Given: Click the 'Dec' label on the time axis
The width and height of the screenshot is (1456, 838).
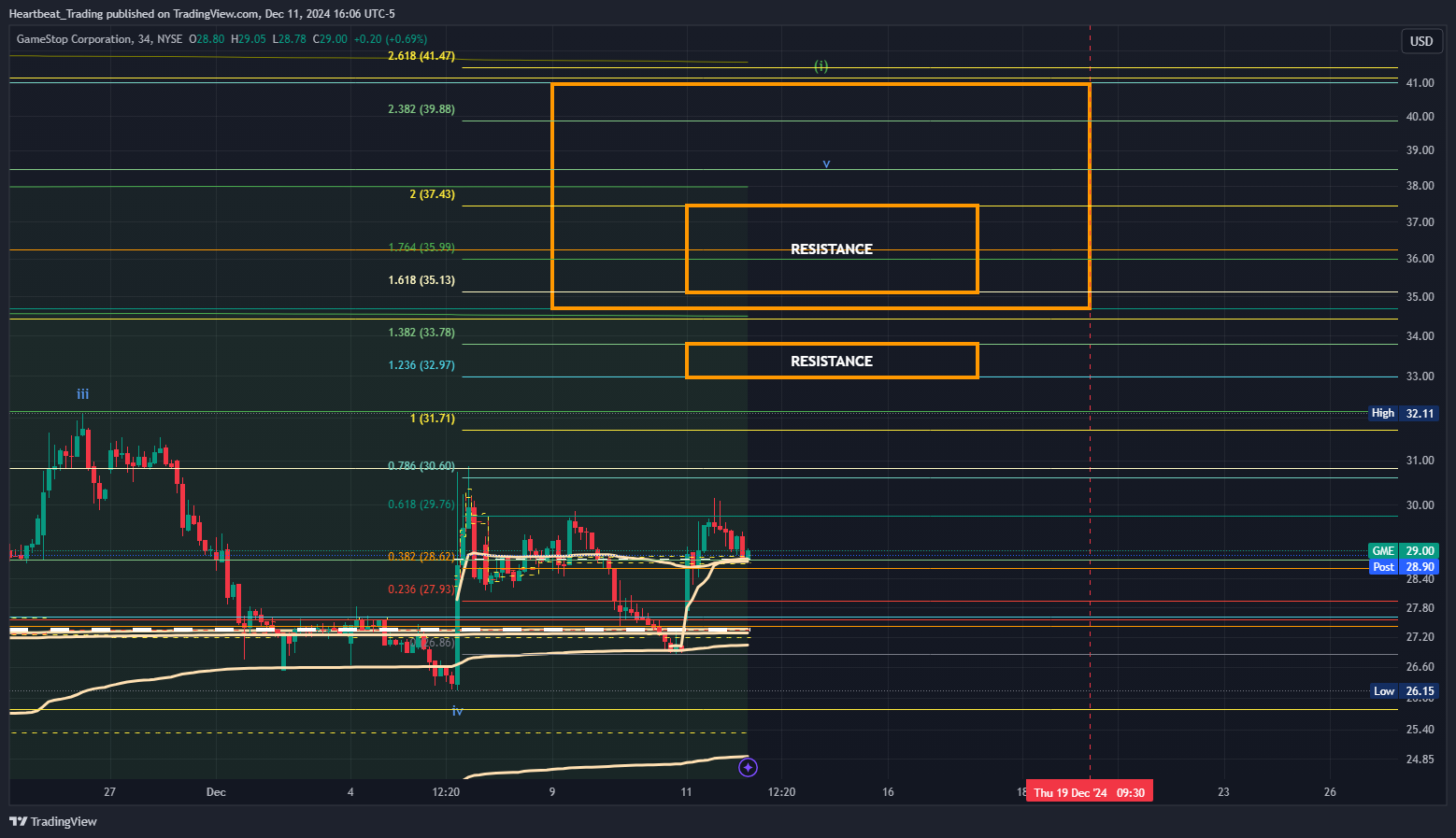Looking at the screenshot, I should click(x=216, y=792).
